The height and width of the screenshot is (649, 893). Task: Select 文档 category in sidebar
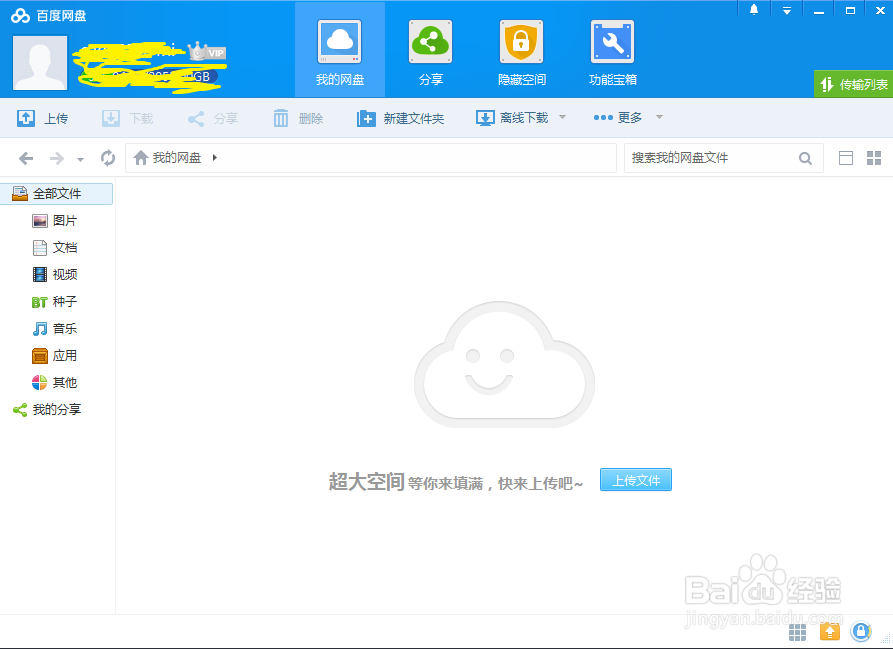(55, 248)
